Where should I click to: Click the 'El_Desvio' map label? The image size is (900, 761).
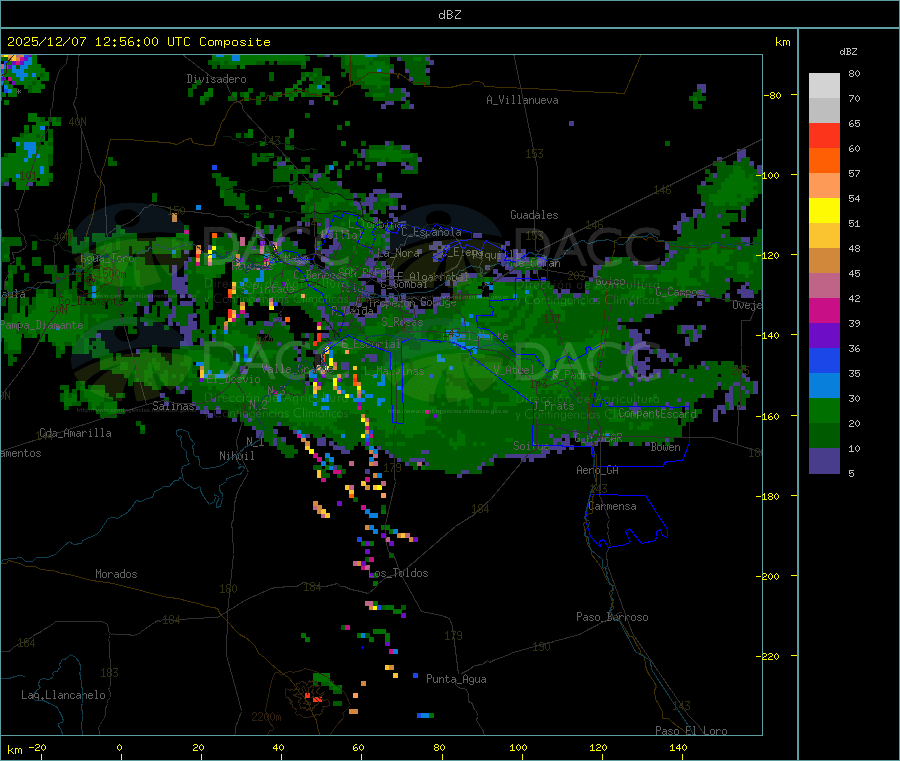234,379
